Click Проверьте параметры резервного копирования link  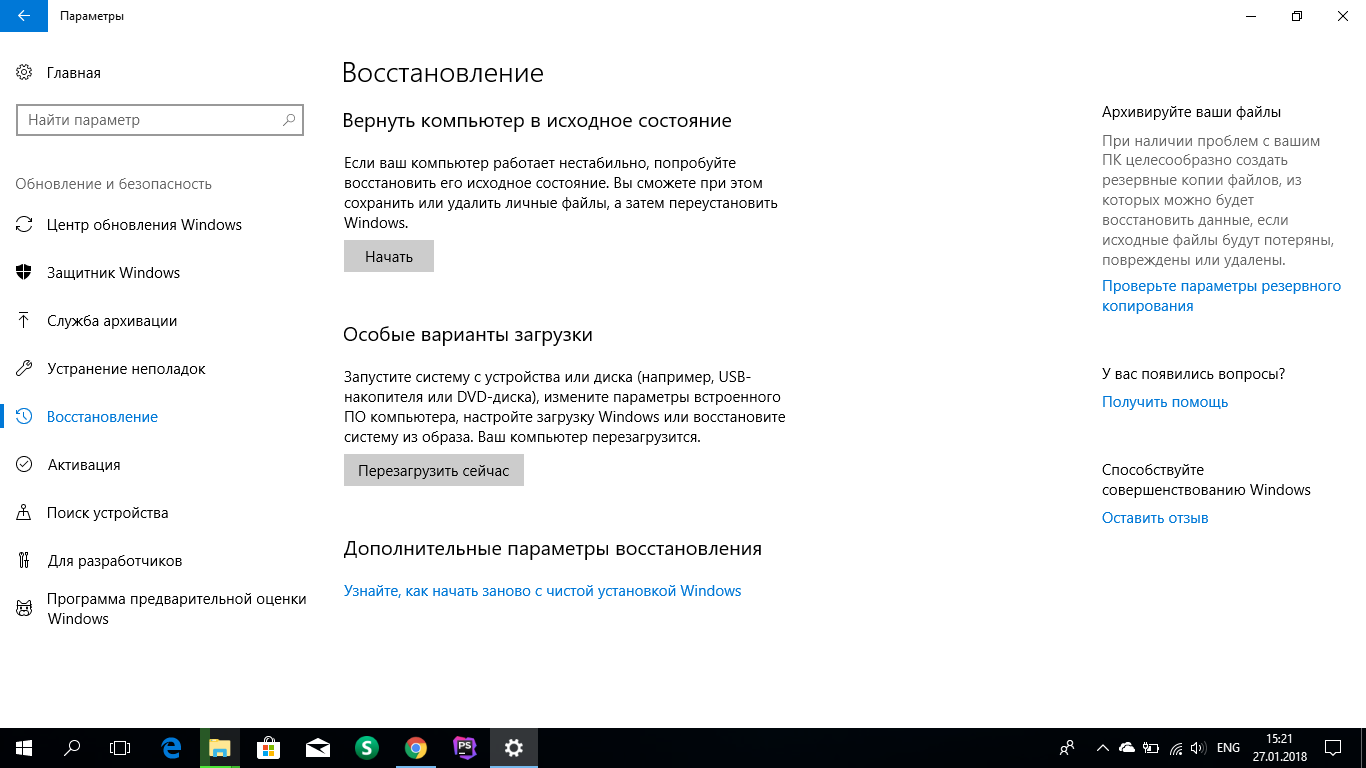pyautogui.click(x=1221, y=296)
